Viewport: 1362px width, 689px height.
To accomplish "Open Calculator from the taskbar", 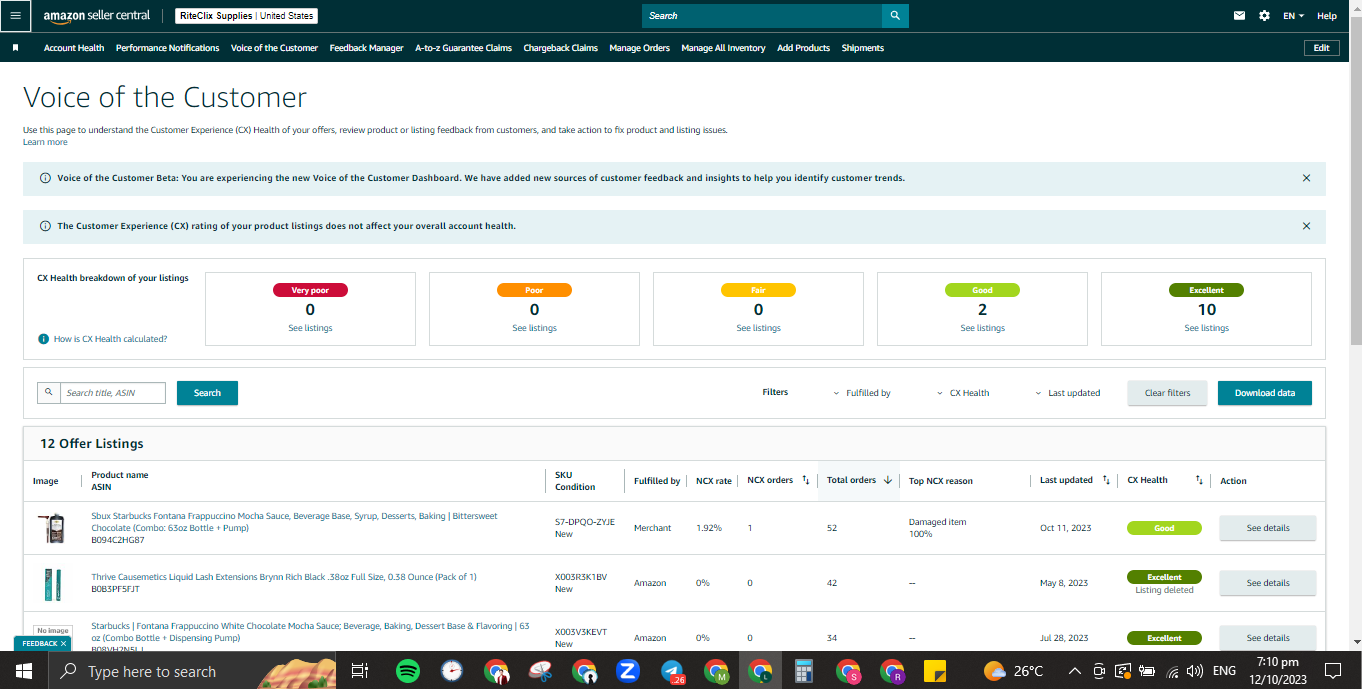I will [x=804, y=671].
